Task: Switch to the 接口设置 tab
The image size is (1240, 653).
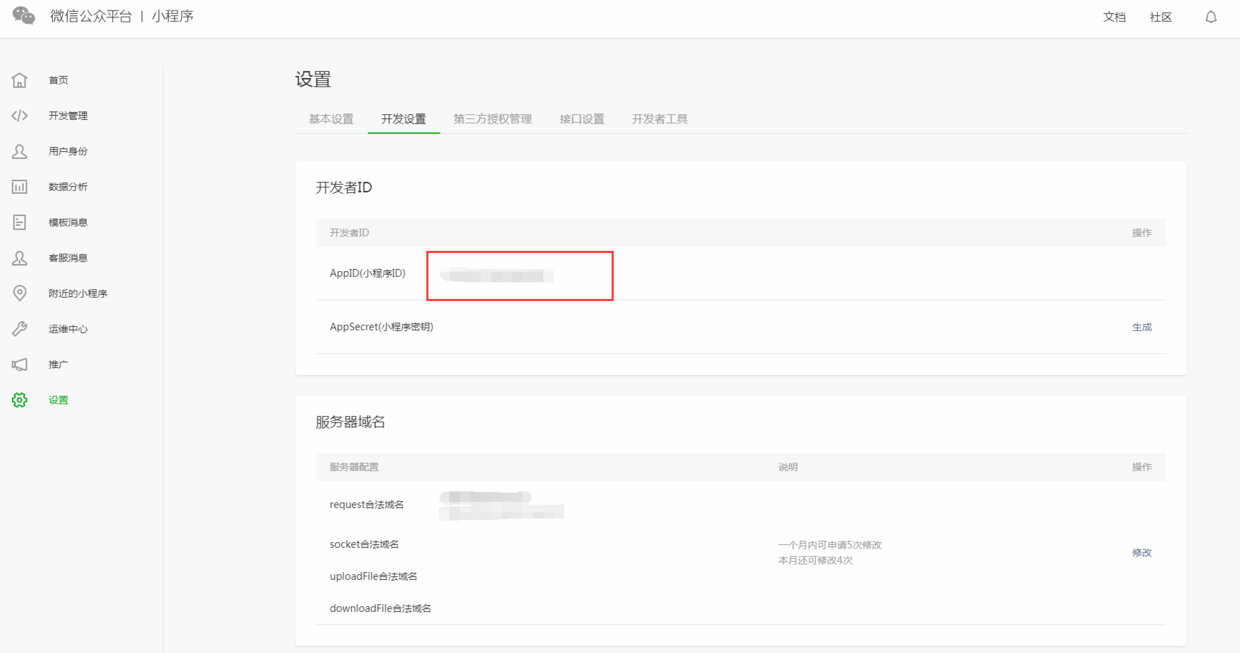Action: click(582, 119)
